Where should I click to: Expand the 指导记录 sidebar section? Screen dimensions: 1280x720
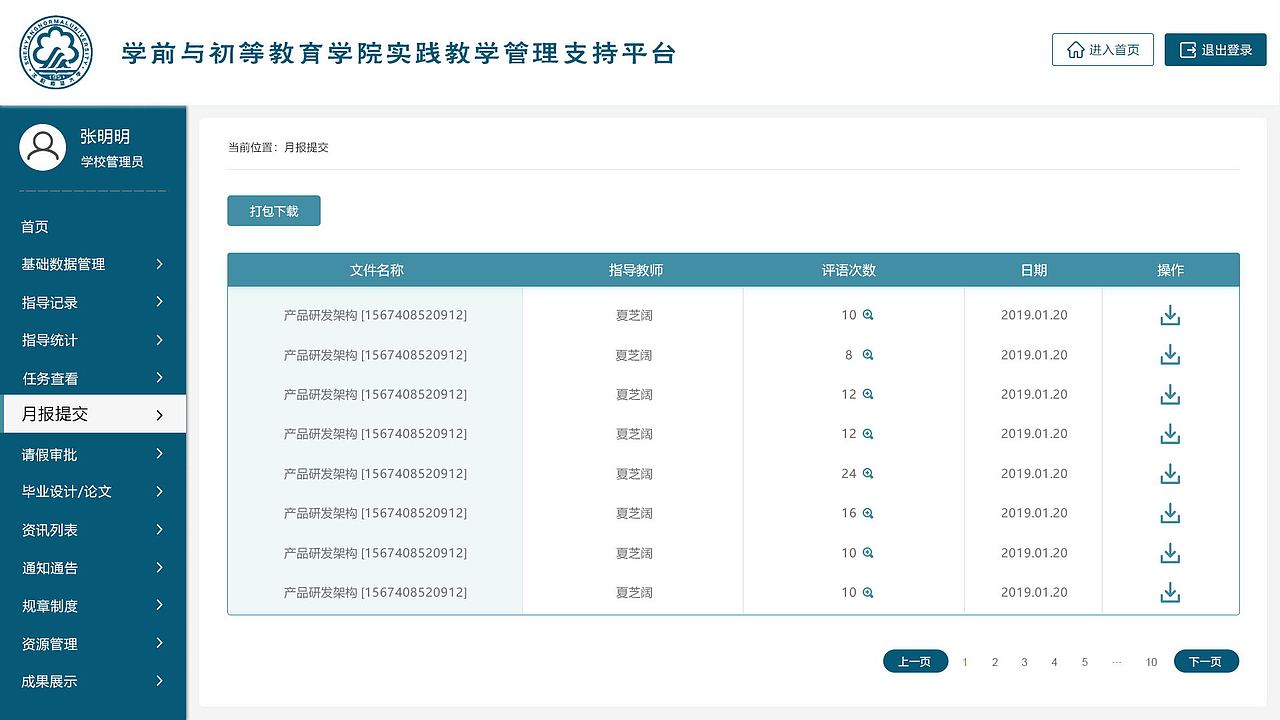pyautogui.click(x=159, y=302)
